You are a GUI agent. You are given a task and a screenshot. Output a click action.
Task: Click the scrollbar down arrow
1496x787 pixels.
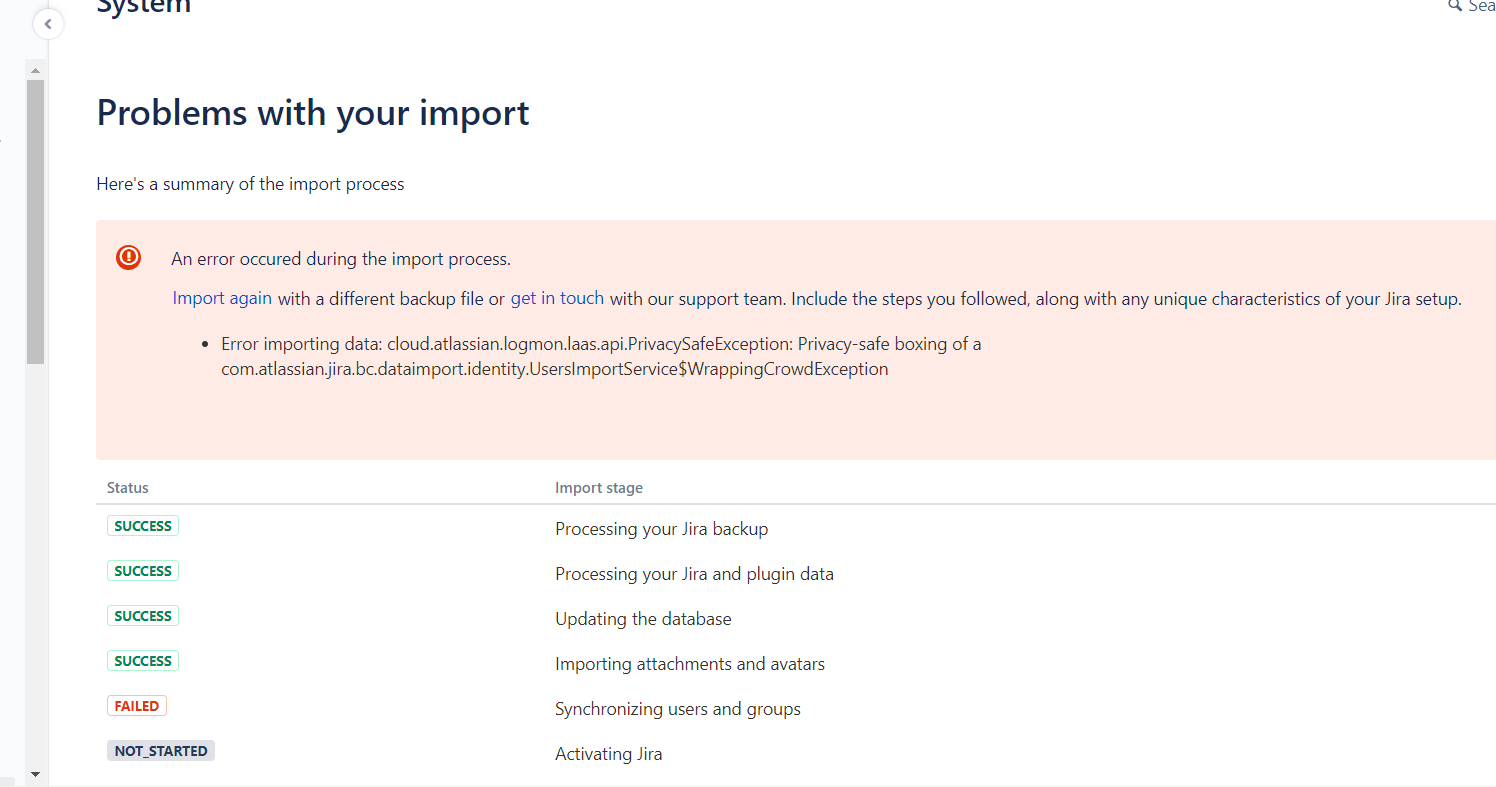[x=35, y=774]
